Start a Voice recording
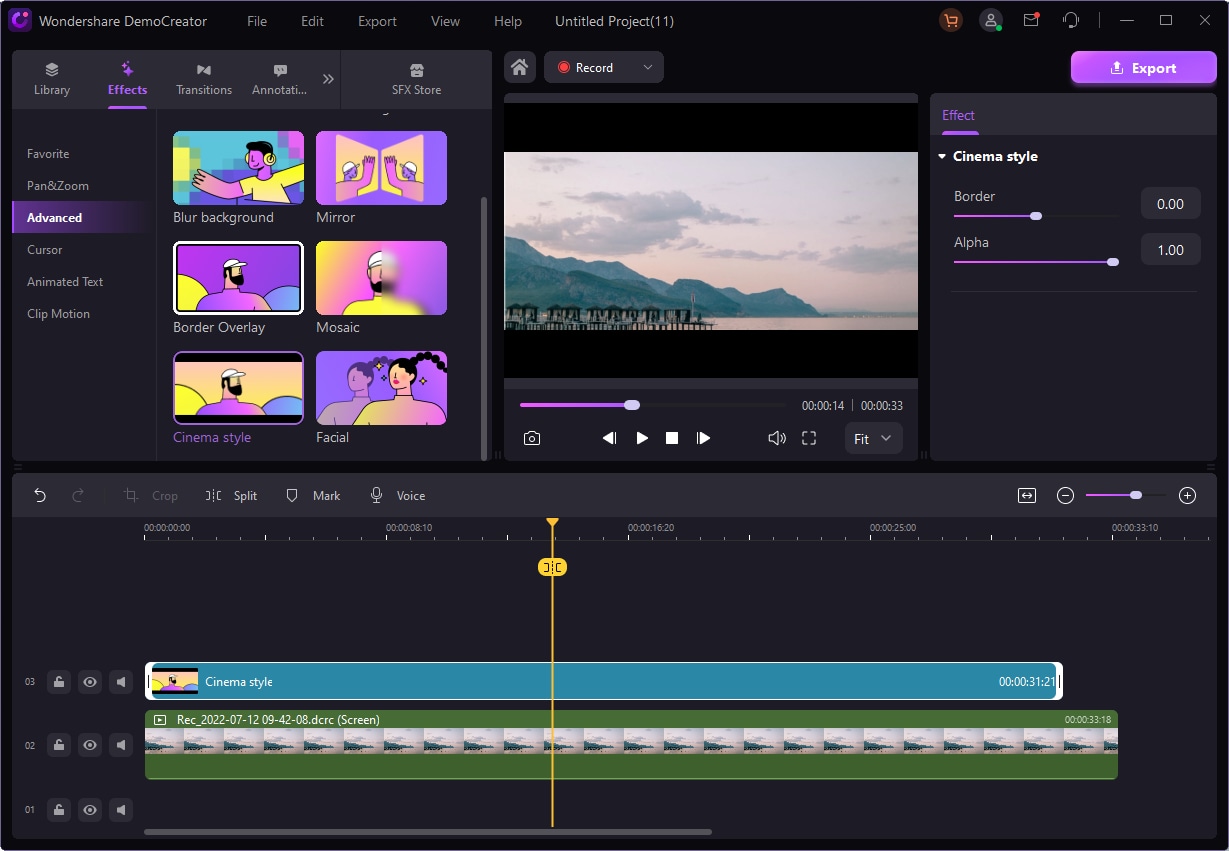 coord(397,495)
